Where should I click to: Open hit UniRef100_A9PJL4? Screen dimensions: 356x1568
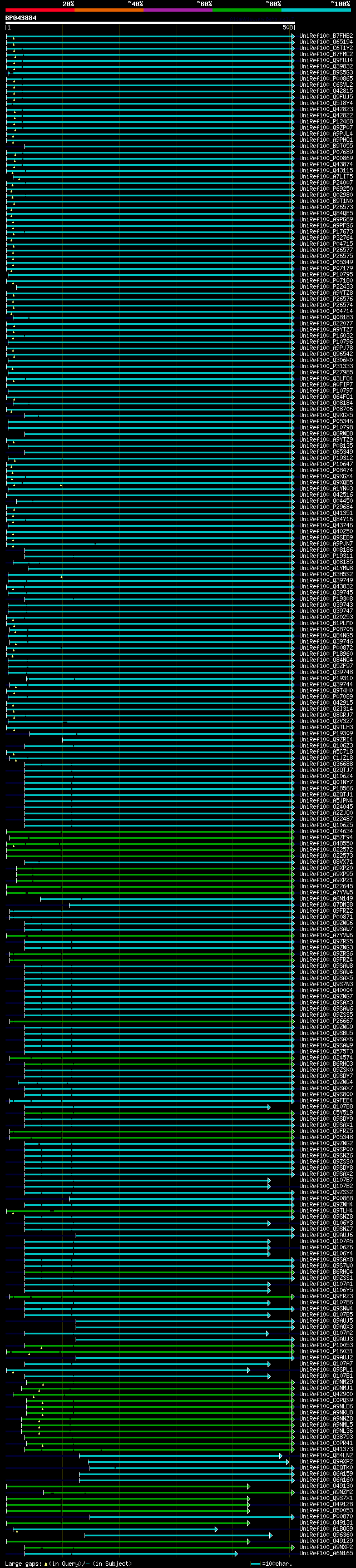(x=325, y=134)
